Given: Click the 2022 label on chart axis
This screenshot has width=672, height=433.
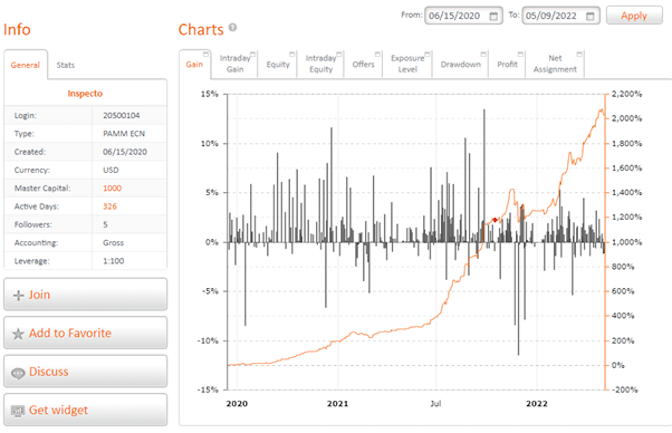Looking at the screenshot, I should pos(537,403).
